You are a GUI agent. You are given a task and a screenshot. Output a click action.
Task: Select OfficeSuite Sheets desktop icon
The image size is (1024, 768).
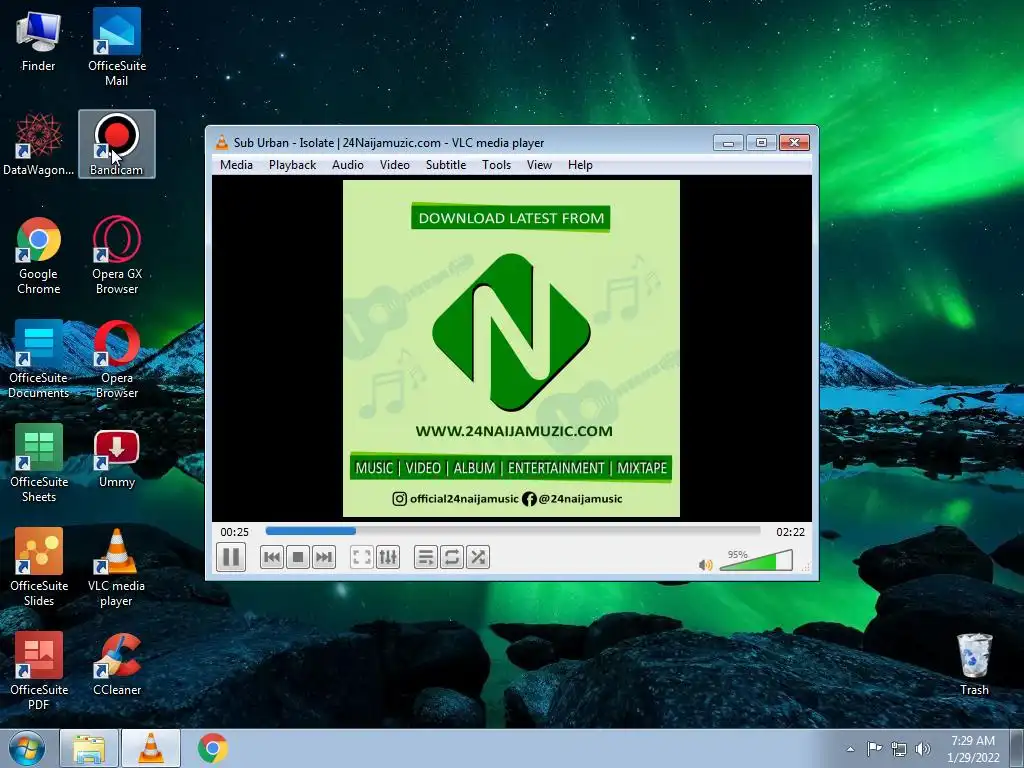pos(39,463)
